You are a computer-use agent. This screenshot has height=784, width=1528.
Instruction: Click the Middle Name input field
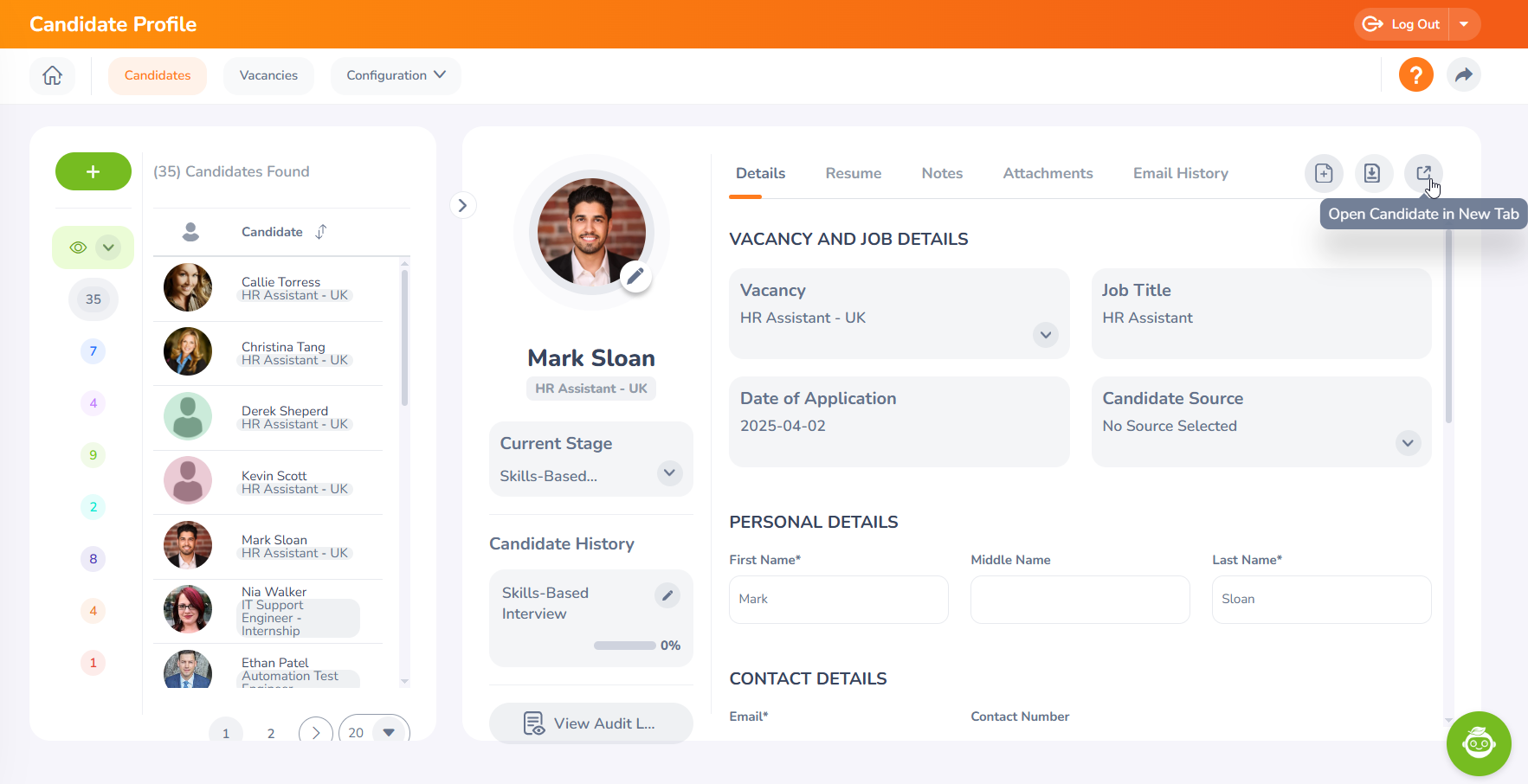[x=1080, y=599]
